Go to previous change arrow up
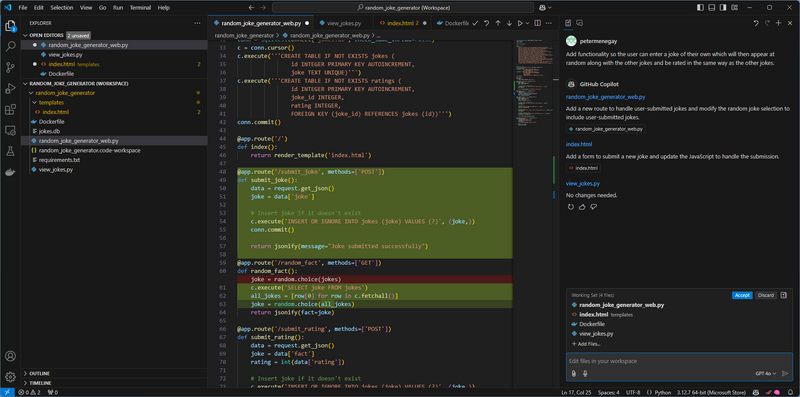 (x=498, y=23)
